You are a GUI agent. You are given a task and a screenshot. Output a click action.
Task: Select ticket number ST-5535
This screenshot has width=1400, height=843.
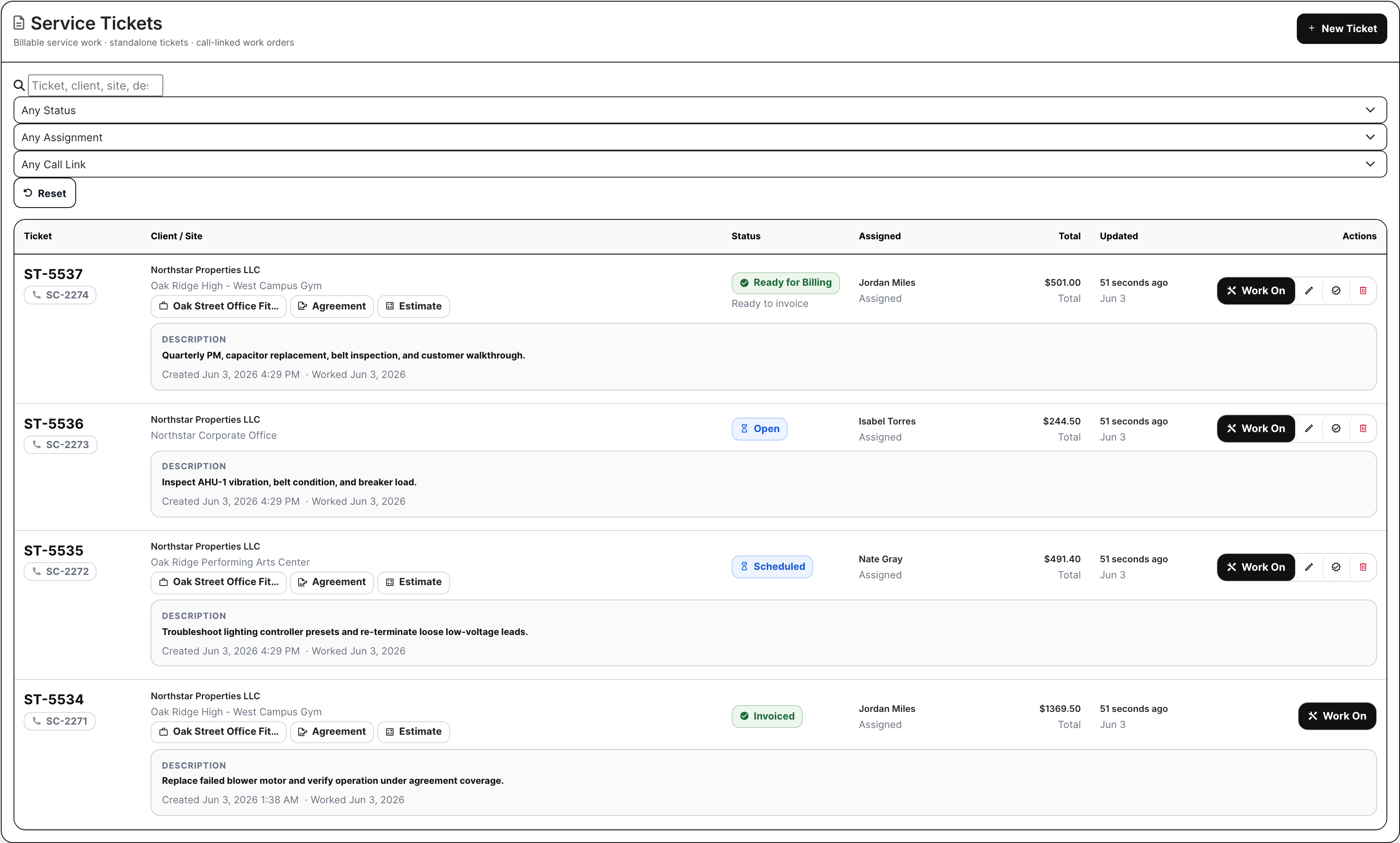(x=53, y=550)
